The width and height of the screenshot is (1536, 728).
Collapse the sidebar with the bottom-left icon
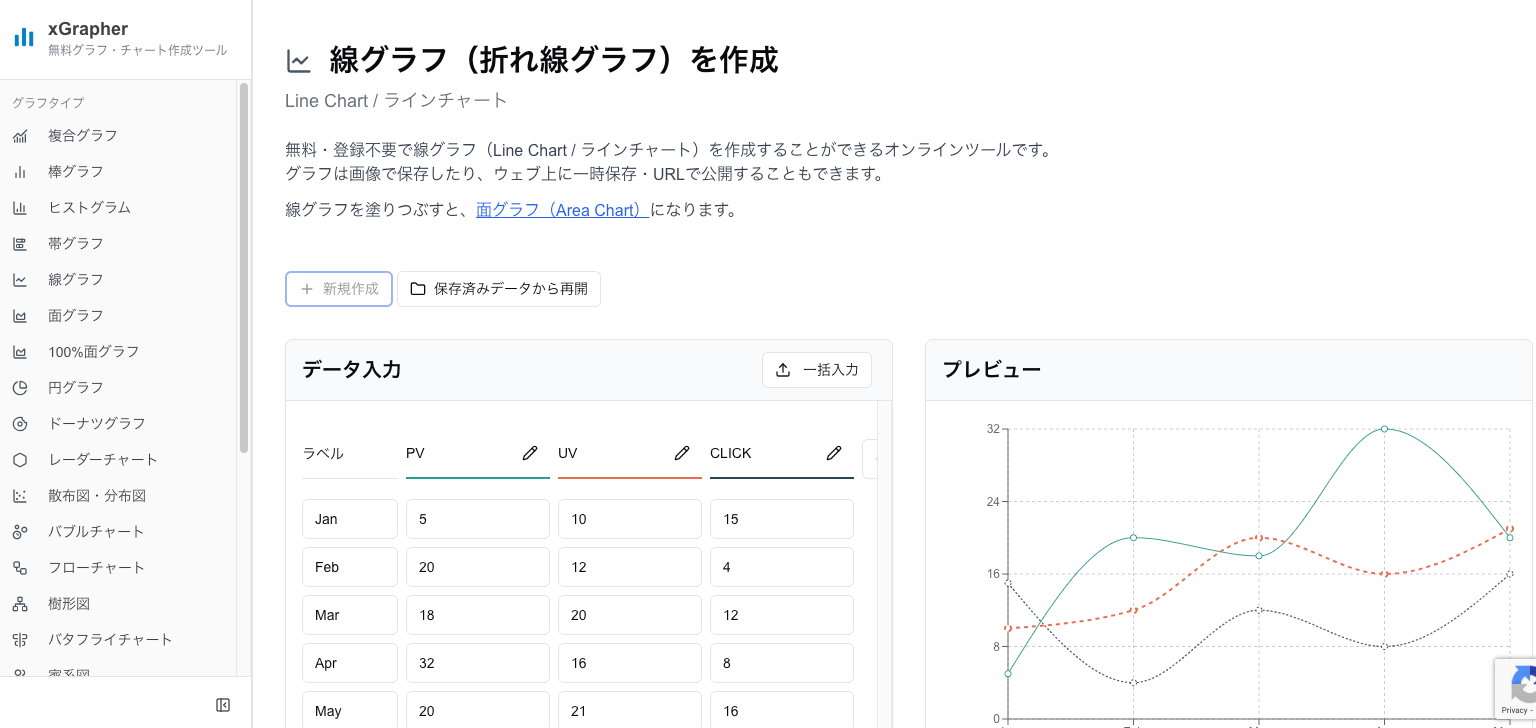point(222,704)
